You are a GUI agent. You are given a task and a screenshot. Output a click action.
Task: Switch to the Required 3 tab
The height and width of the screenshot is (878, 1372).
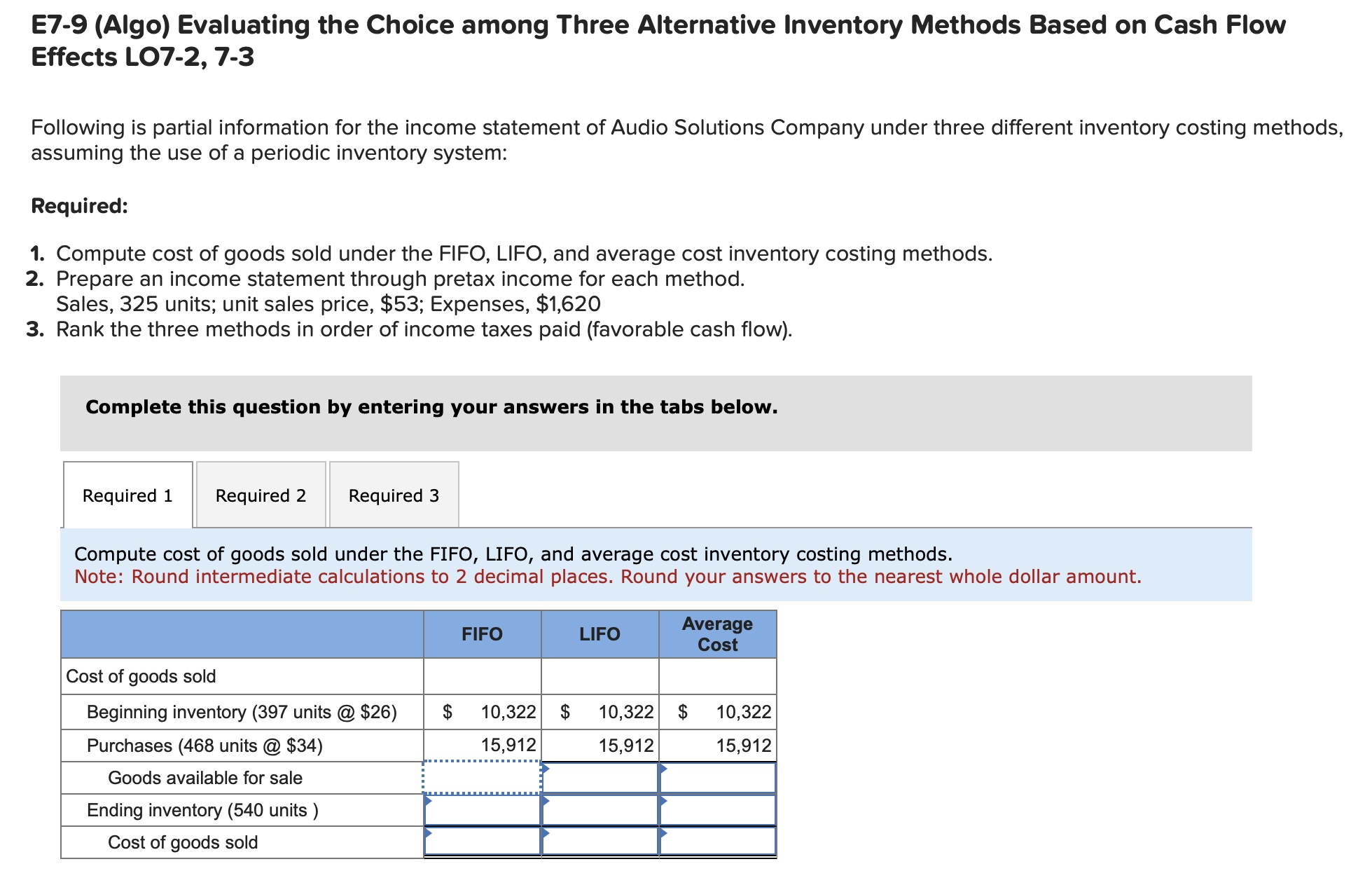click(x=394, y=495)
